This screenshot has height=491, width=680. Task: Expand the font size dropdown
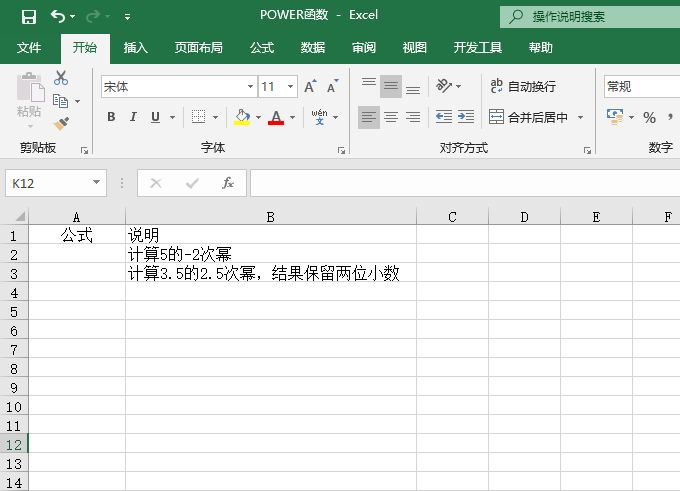(291, 87)
